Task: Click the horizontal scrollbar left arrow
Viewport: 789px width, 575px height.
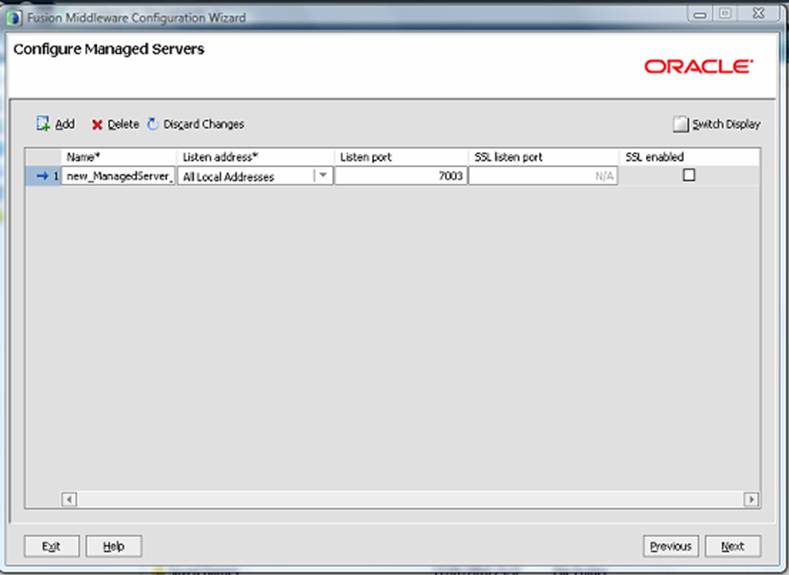Action: [x=69, y=500]
